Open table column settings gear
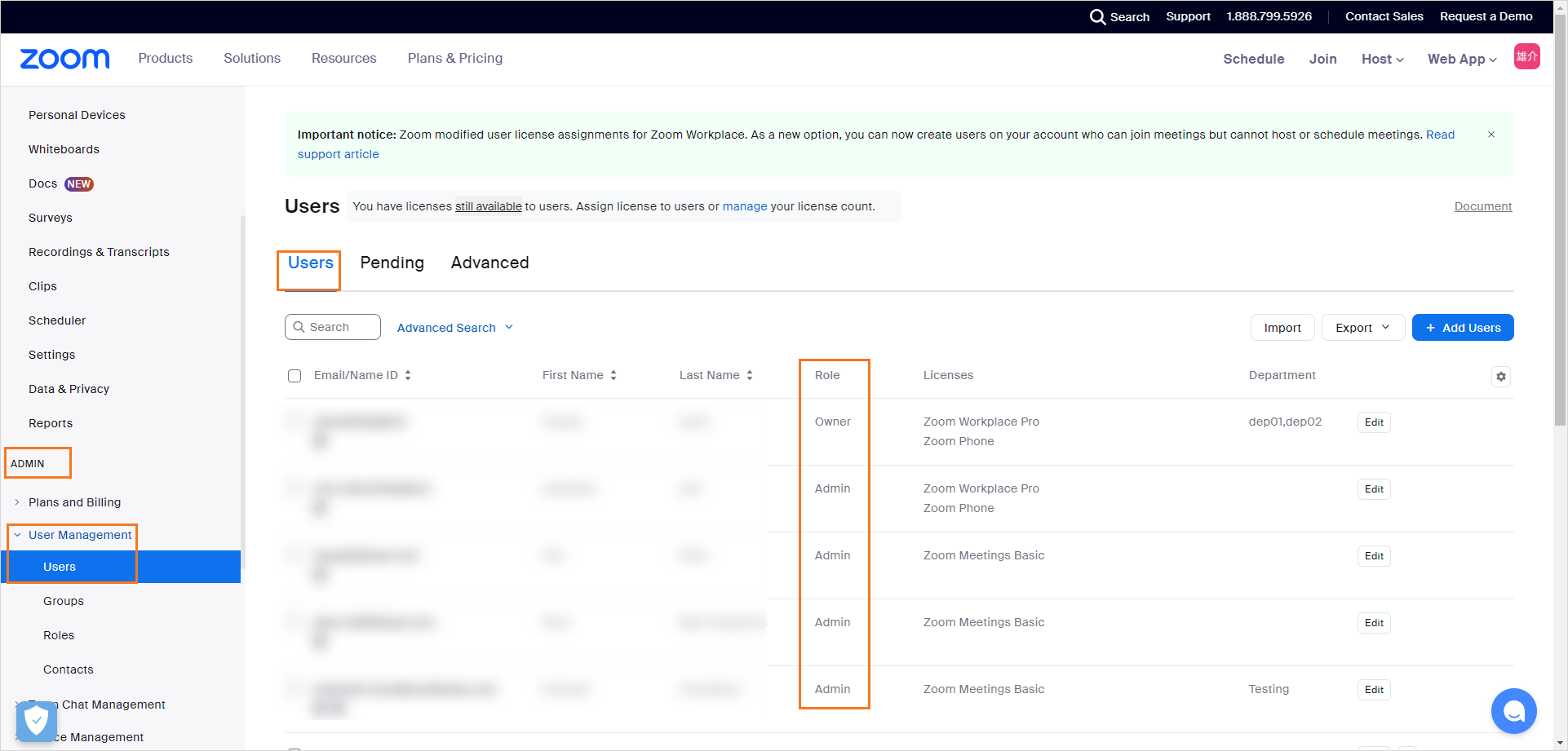This screenshot has width=1568, height=751. (1501, 377)
